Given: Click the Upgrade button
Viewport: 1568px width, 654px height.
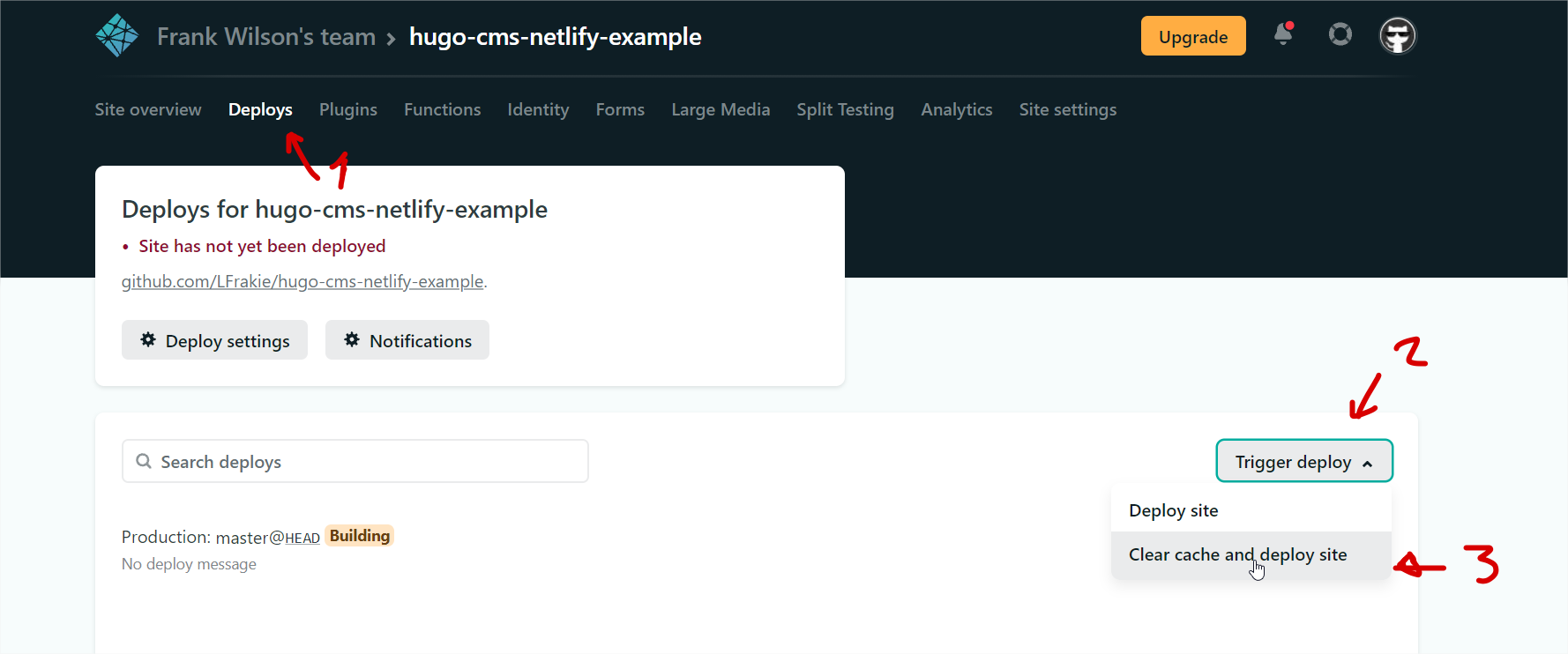Looking at the screenshot, I should coord(1192,36).
